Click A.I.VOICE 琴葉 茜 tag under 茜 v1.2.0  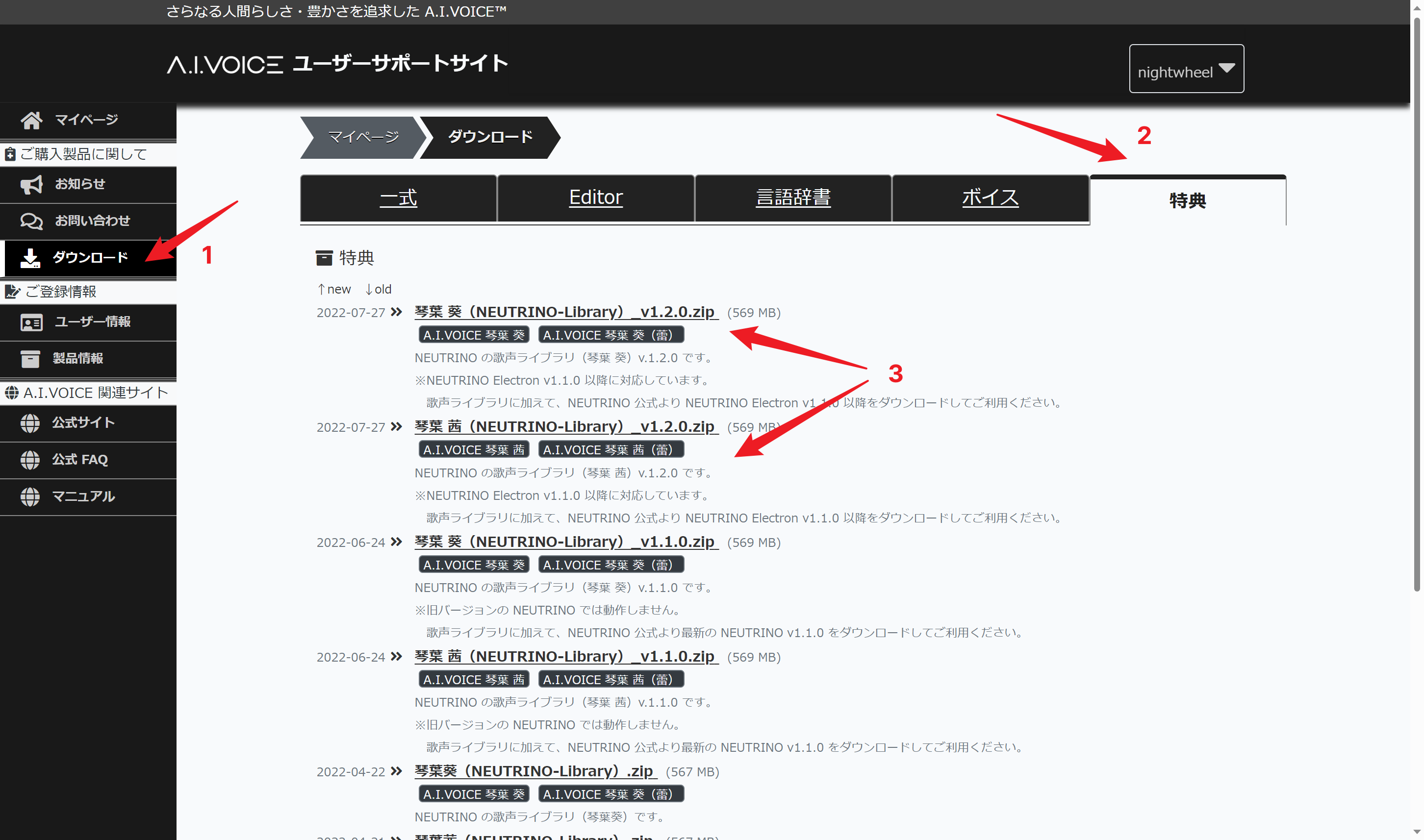474,450
